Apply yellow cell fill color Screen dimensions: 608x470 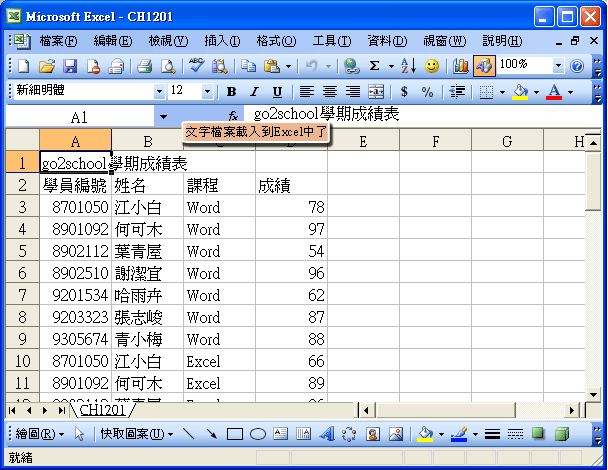(520, 92)
